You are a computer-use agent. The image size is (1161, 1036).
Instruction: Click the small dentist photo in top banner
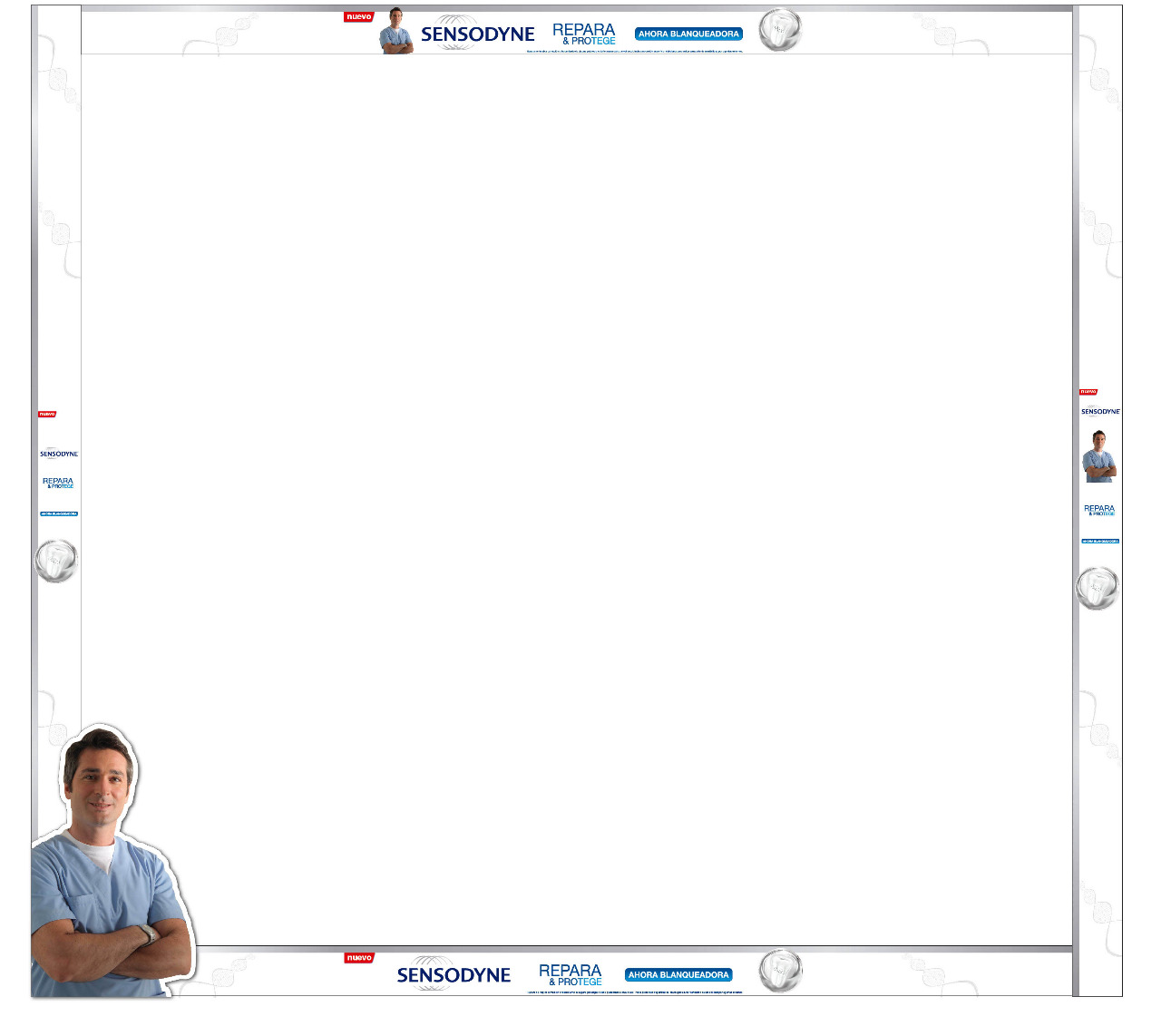(396, 32)
